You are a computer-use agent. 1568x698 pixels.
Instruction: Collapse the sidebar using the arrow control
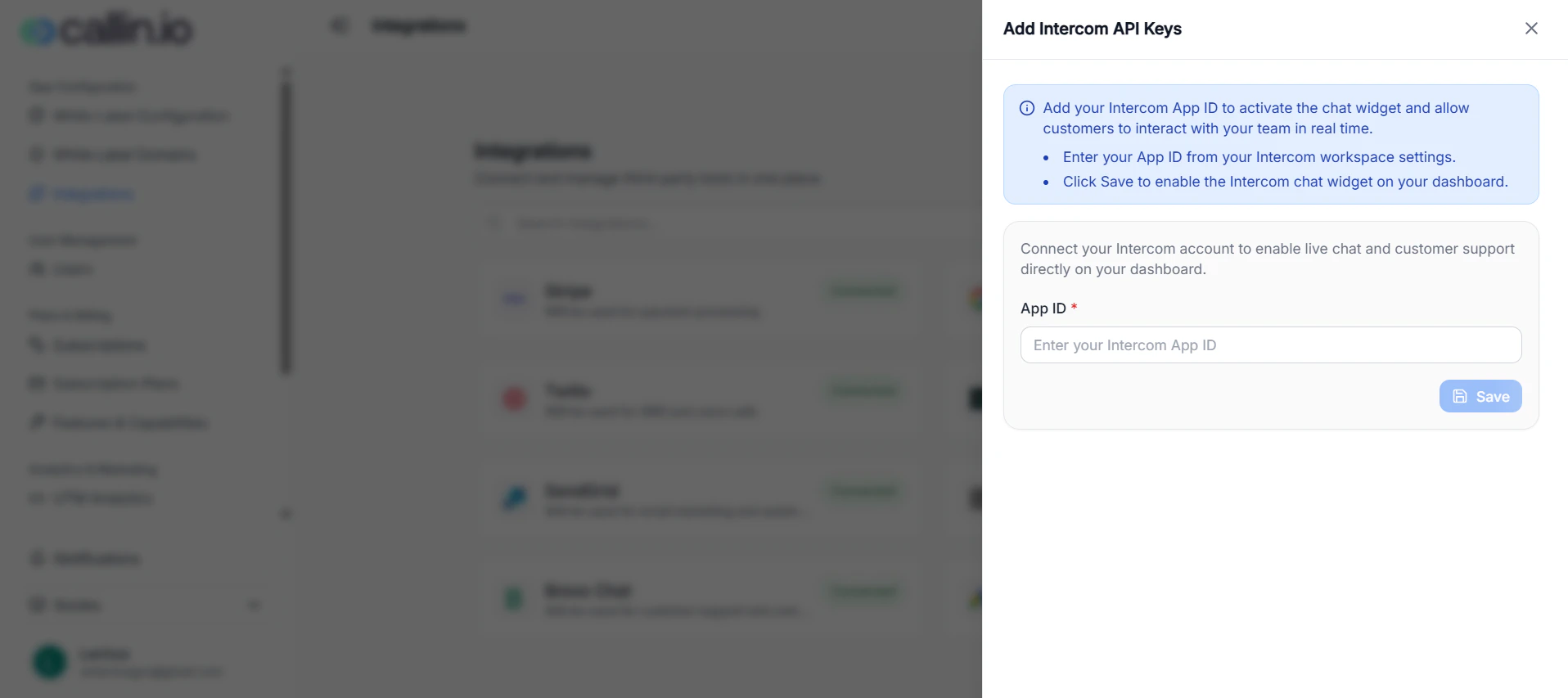click(x=338, y=25)
